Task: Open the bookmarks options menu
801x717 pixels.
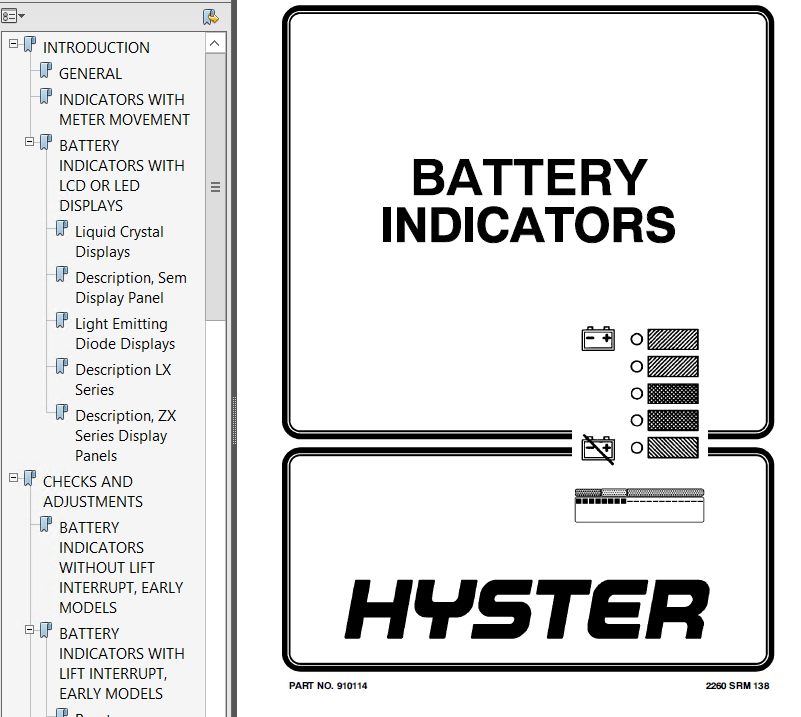Action: pos(12,16)
